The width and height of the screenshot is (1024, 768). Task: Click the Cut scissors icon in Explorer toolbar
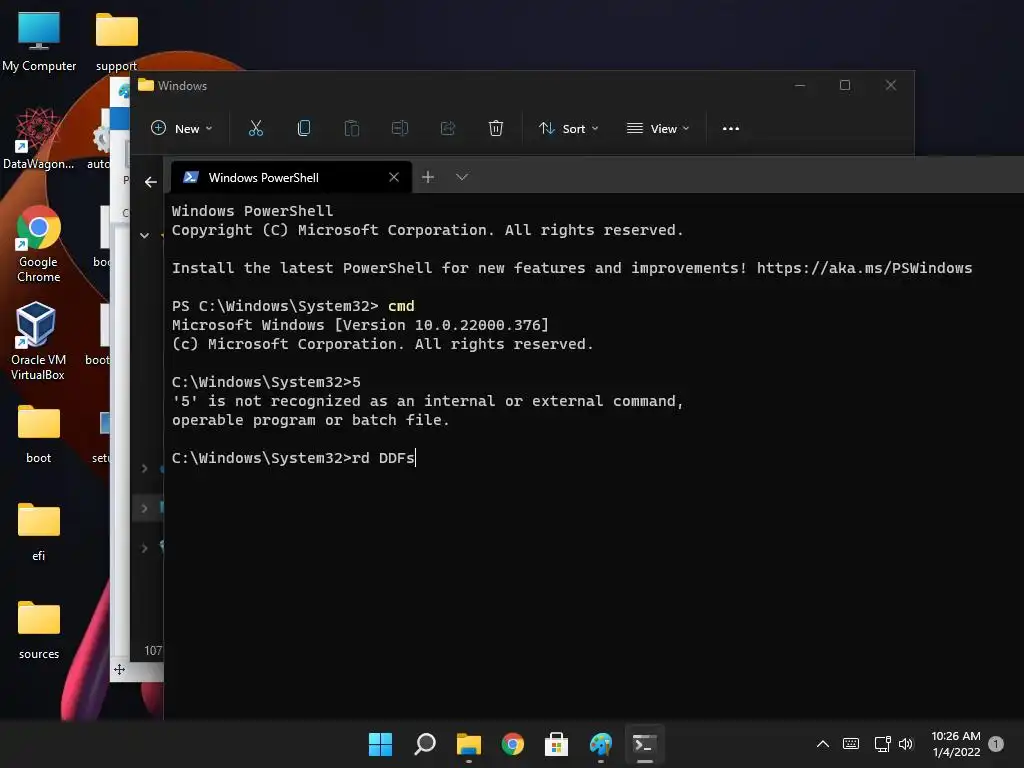pyautogui.click(x=255, y=129)
